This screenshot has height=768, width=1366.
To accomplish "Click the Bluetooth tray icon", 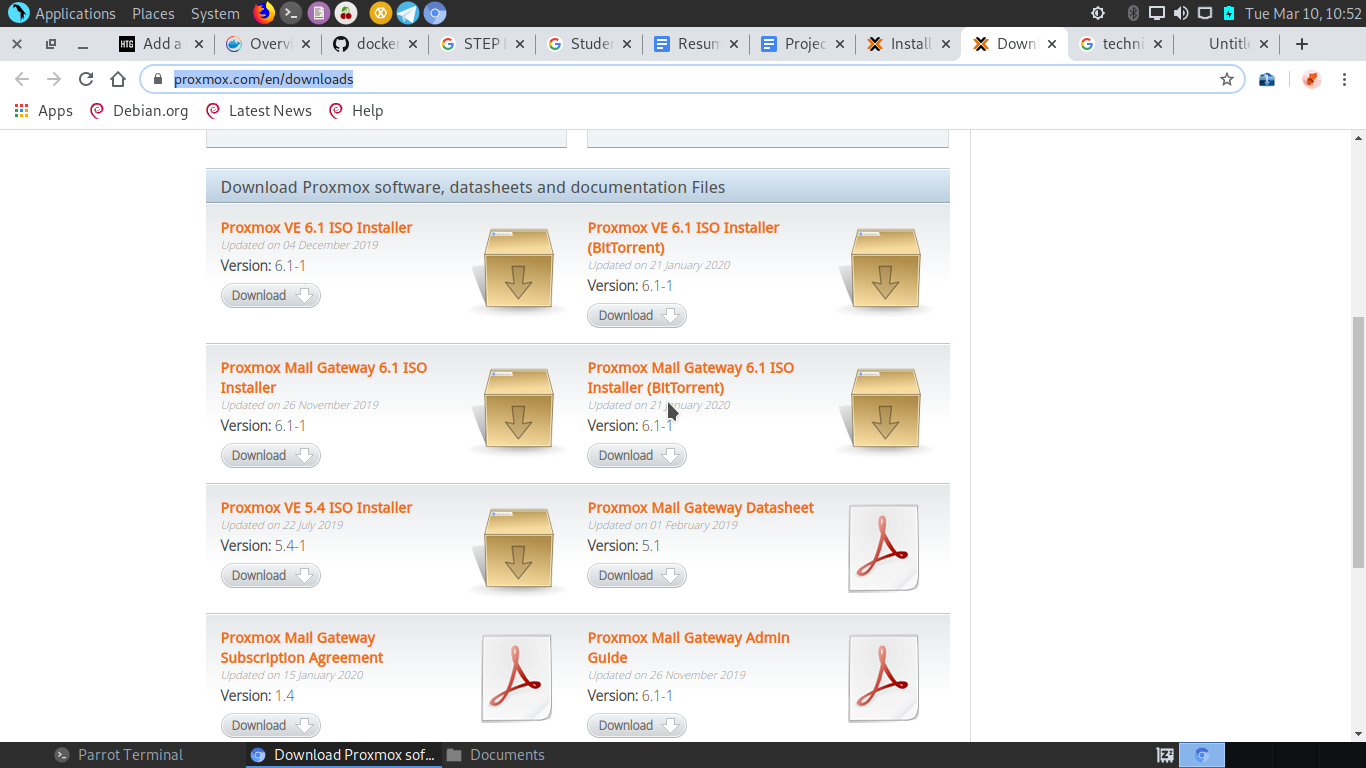I will coord(1133,13).
